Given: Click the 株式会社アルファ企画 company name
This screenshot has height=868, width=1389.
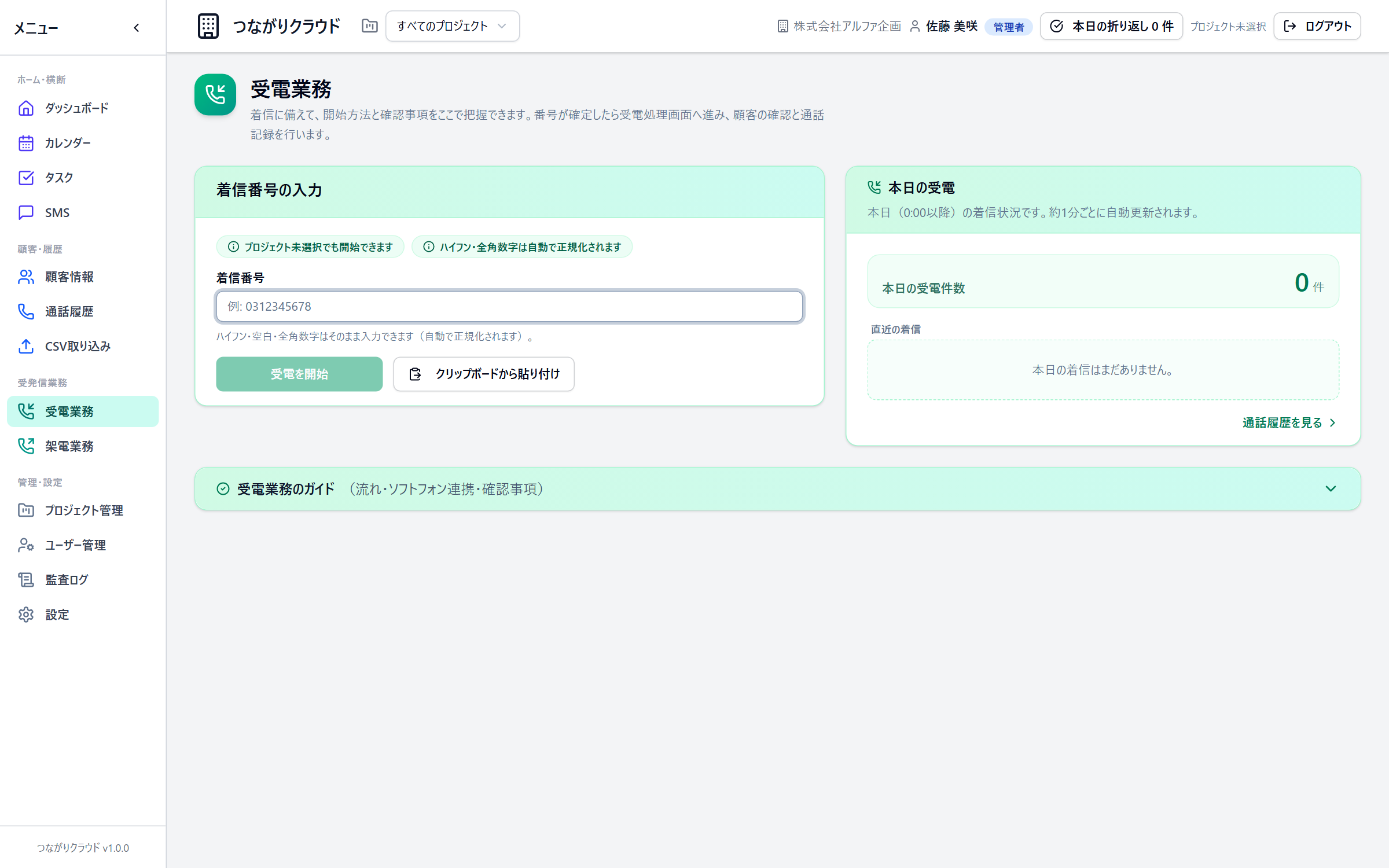Looking at the screenshot, I should [x=847, y=26].
